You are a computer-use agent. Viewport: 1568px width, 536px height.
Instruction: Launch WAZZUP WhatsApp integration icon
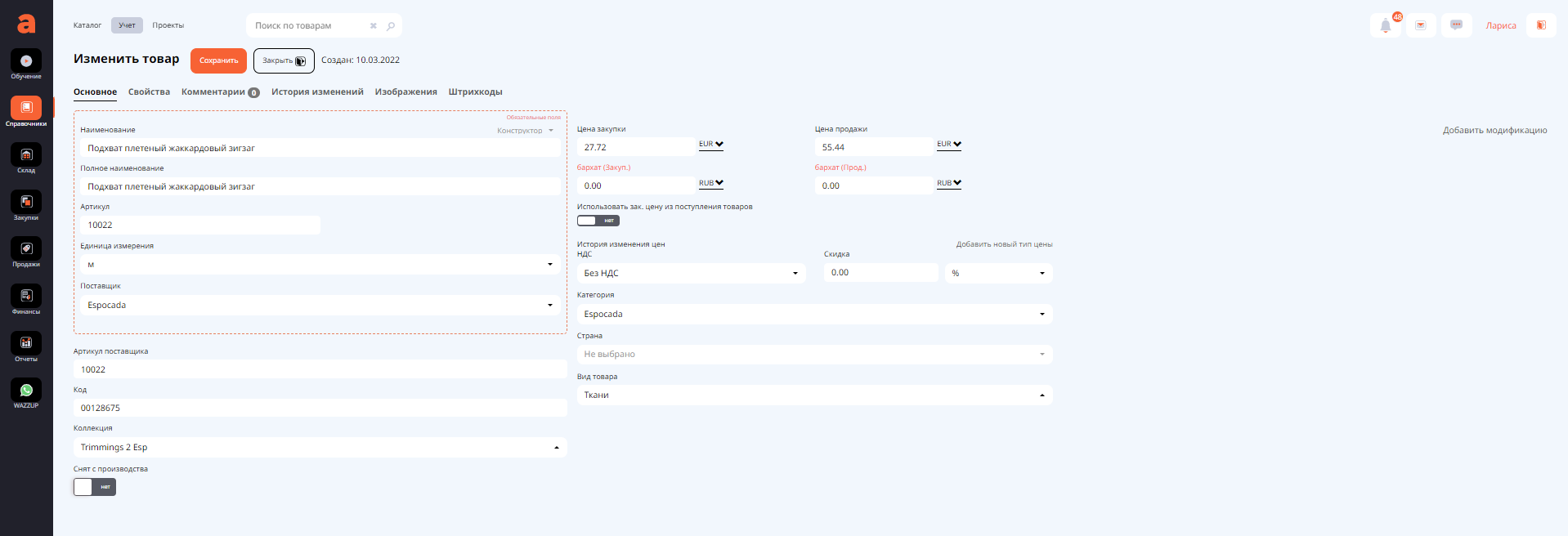(x=26, y=391)
